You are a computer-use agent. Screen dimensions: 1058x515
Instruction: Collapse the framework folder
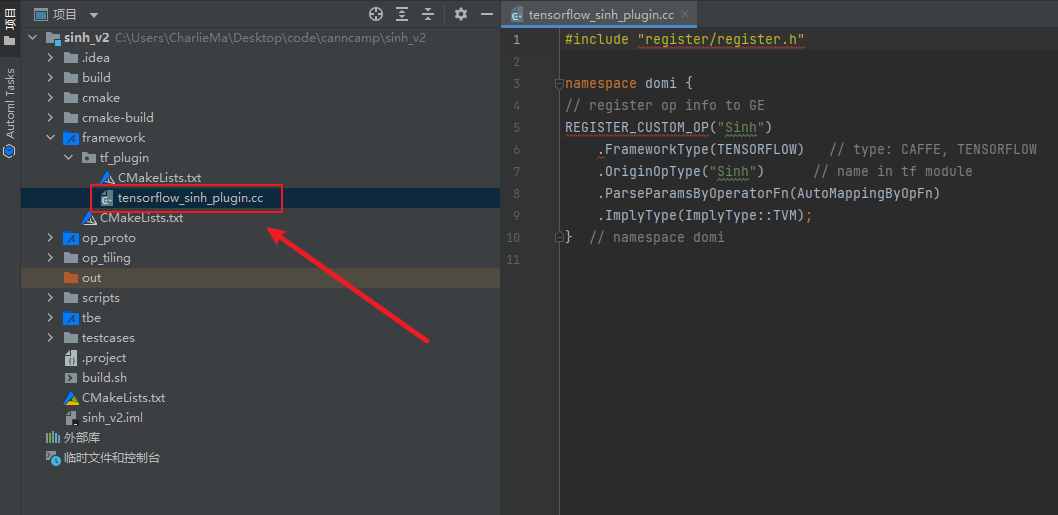click(x=51, y=138)
